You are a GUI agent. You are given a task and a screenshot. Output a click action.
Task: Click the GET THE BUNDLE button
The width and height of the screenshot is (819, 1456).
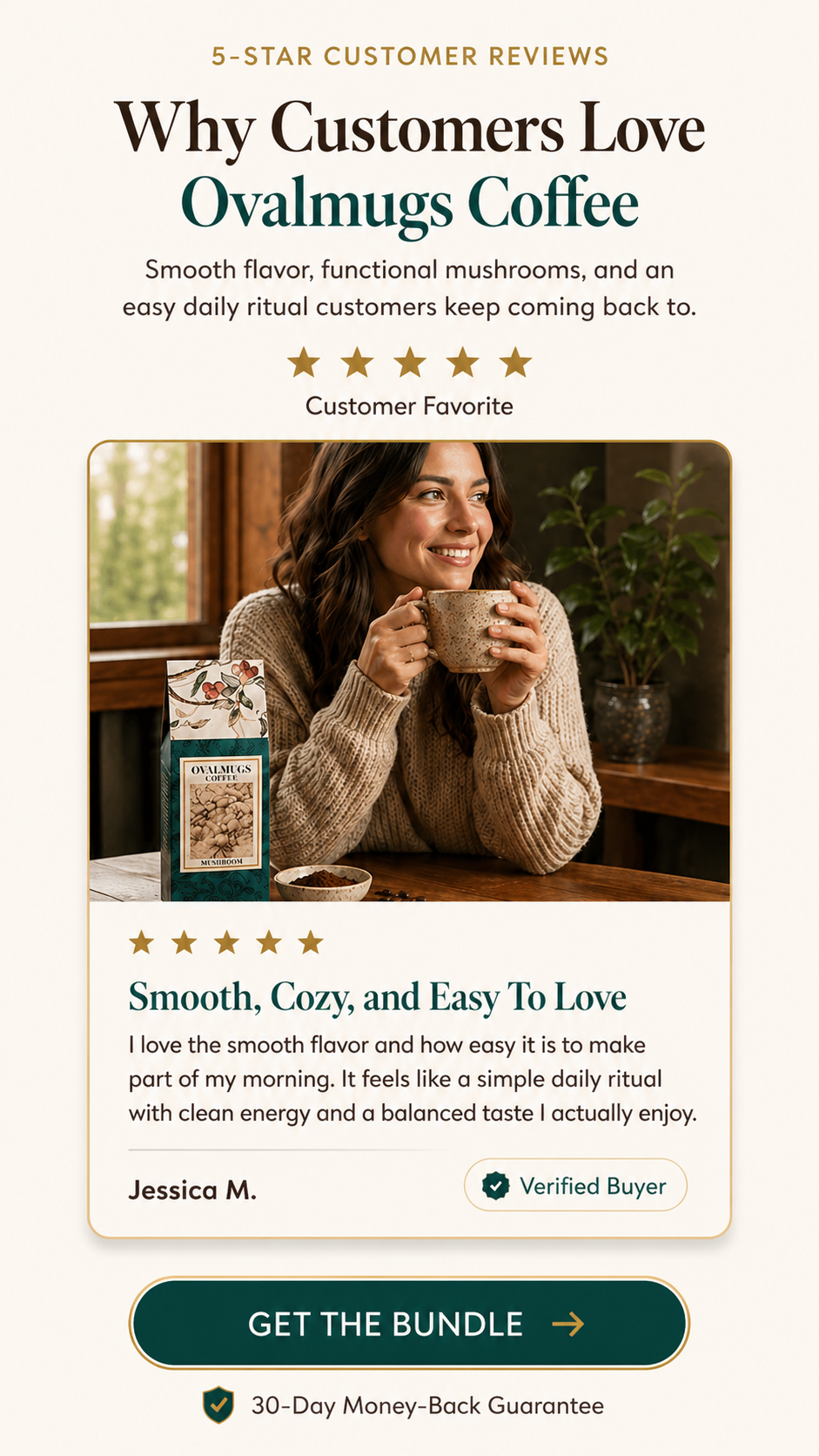point(409,1323)
